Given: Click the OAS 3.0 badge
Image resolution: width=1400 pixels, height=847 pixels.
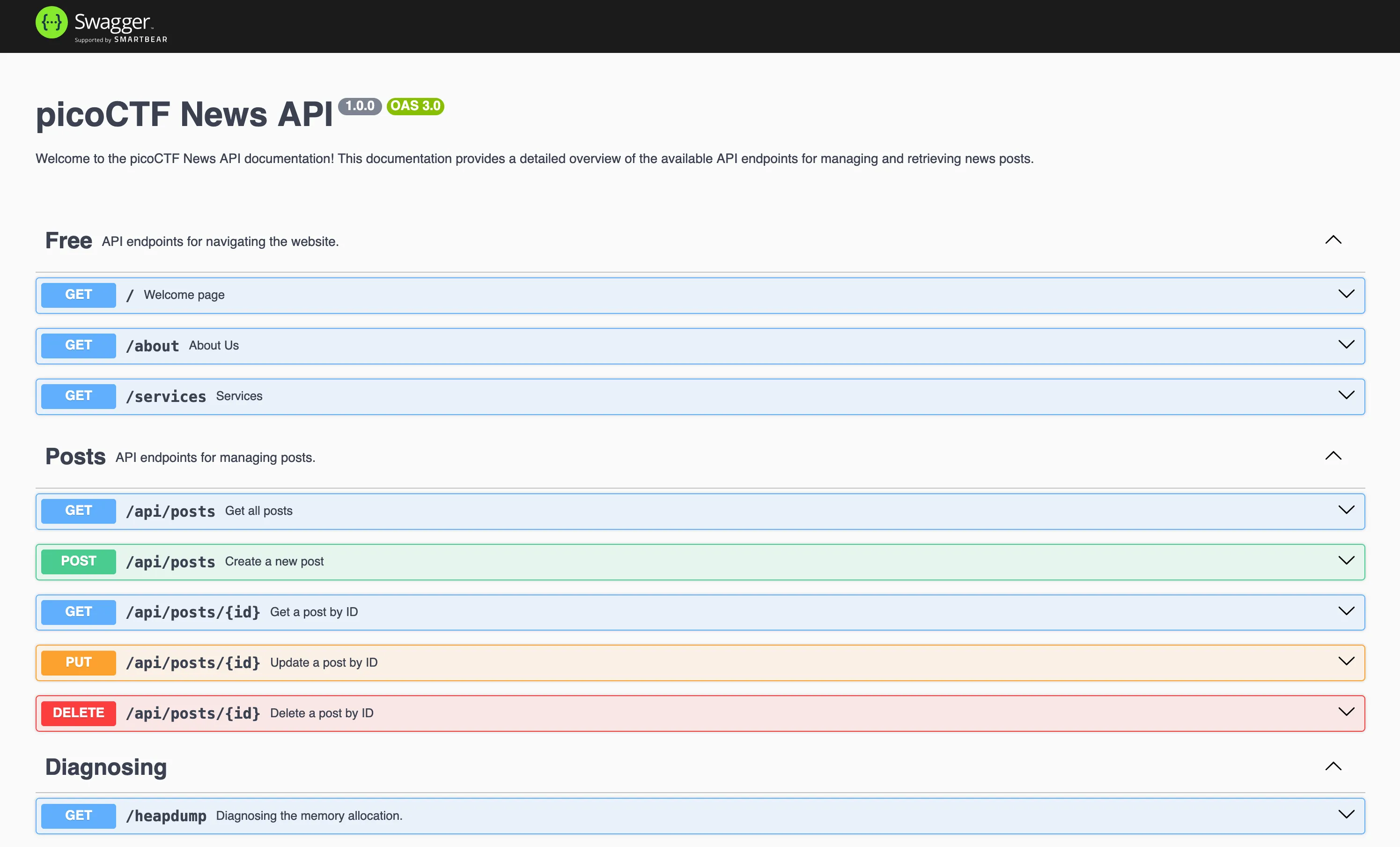Looking at the screenshot, I should click(415, 106).
